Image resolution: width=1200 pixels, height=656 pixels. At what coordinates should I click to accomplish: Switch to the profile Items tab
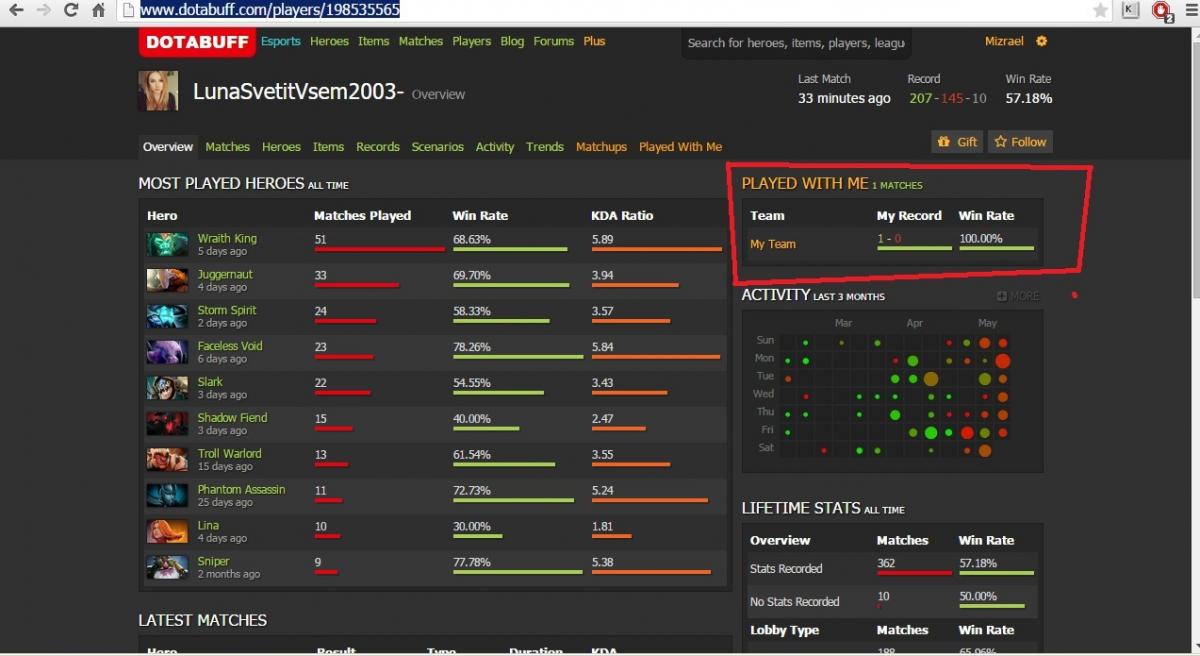(328, 146)
